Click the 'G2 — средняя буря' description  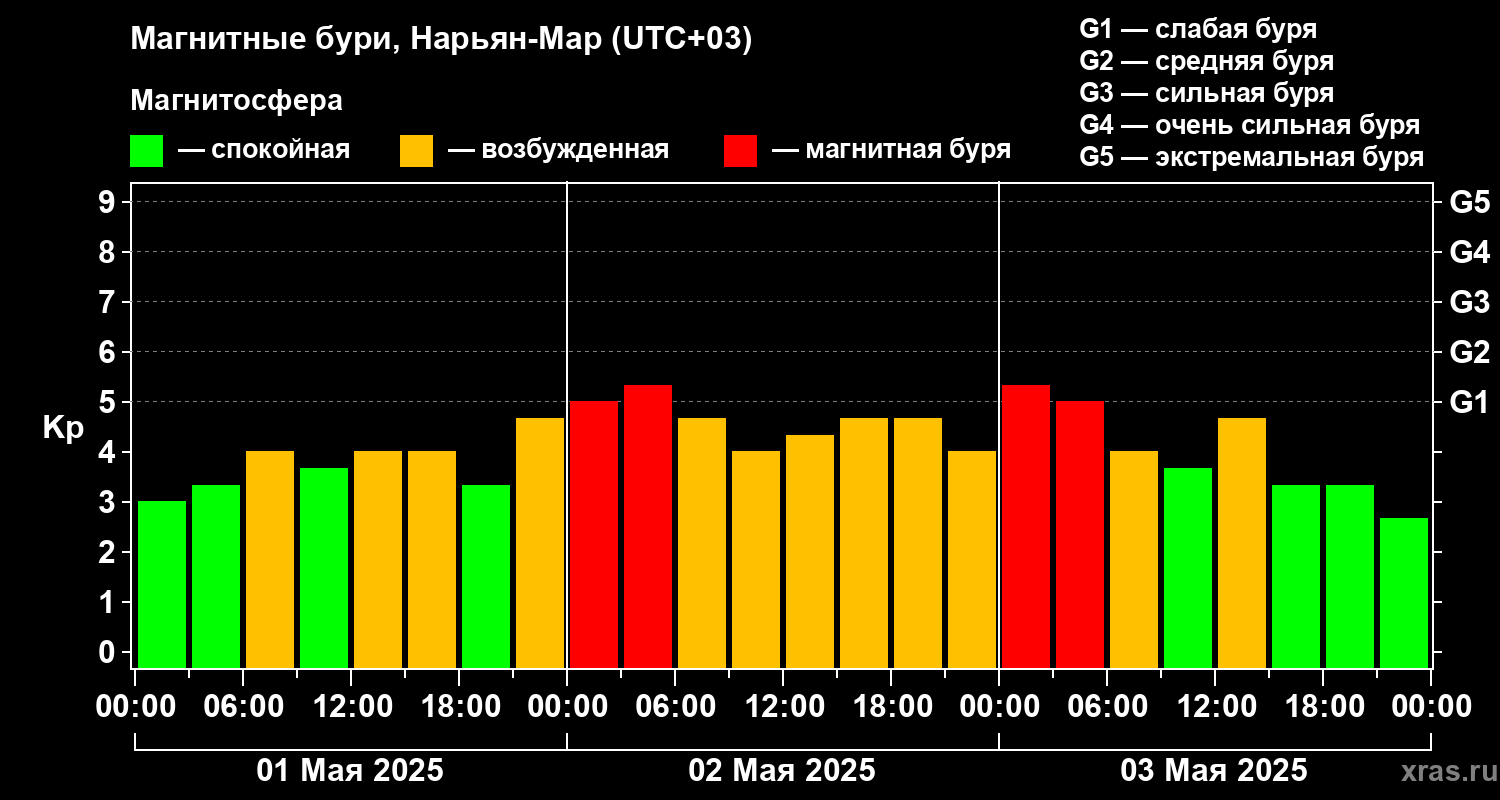pyautogui.click(x=1207, y=61)
